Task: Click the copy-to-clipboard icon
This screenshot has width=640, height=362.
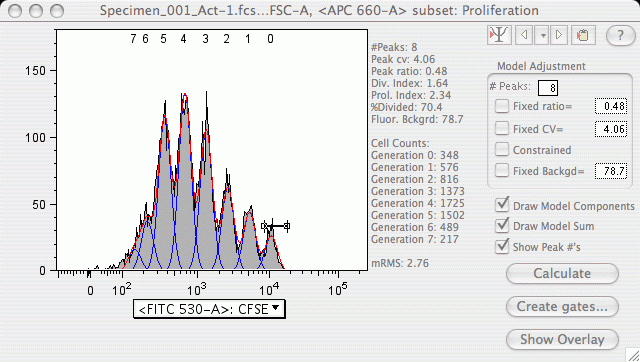Action: tap(583, 35)
